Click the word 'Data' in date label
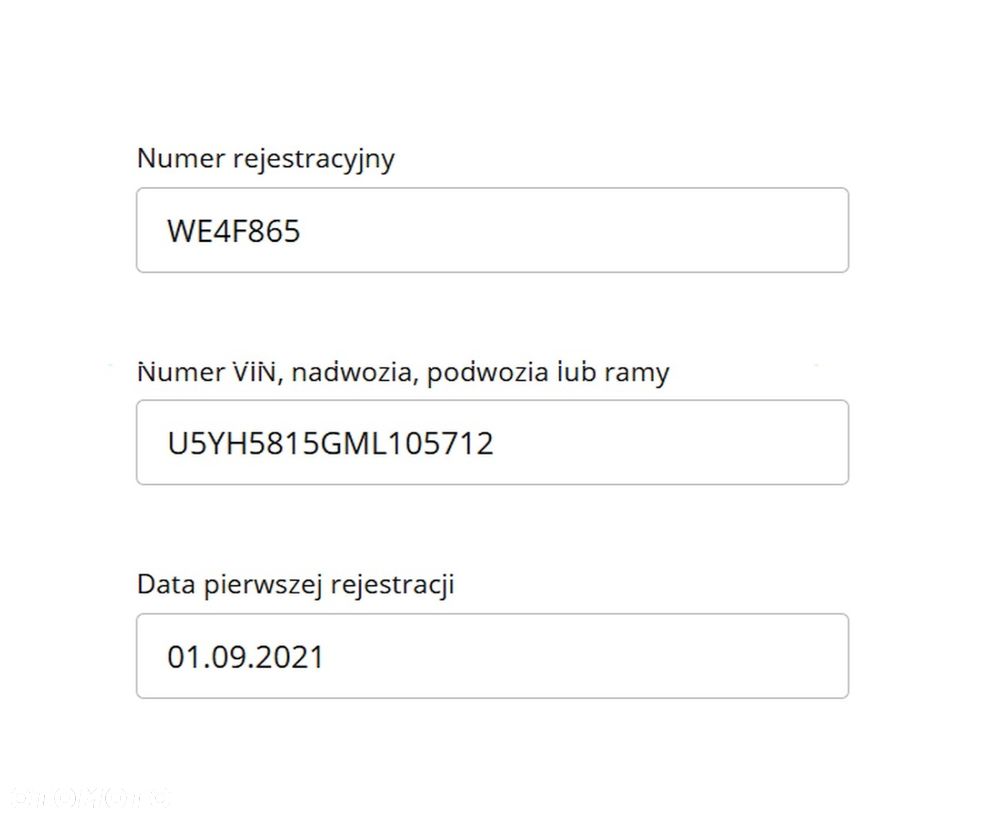 (167, 584)
